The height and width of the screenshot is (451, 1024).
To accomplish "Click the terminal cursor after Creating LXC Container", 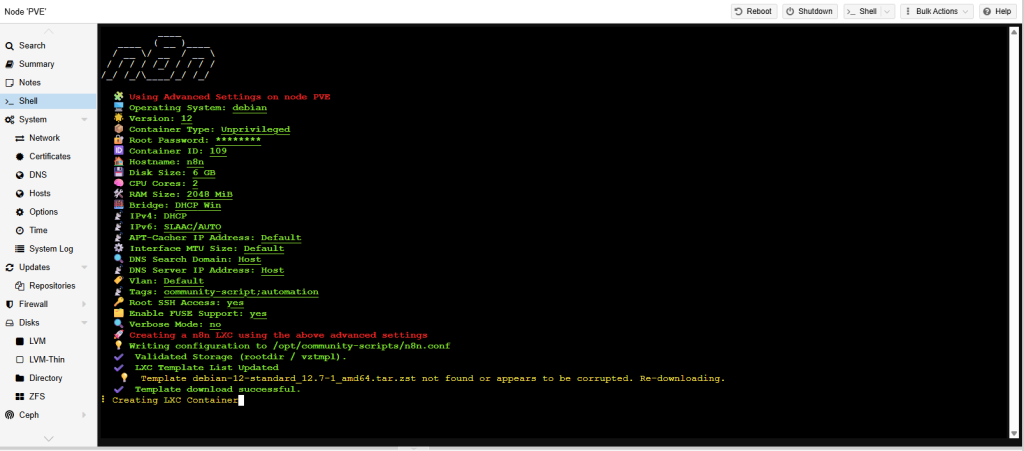I will tap(241, 400).
